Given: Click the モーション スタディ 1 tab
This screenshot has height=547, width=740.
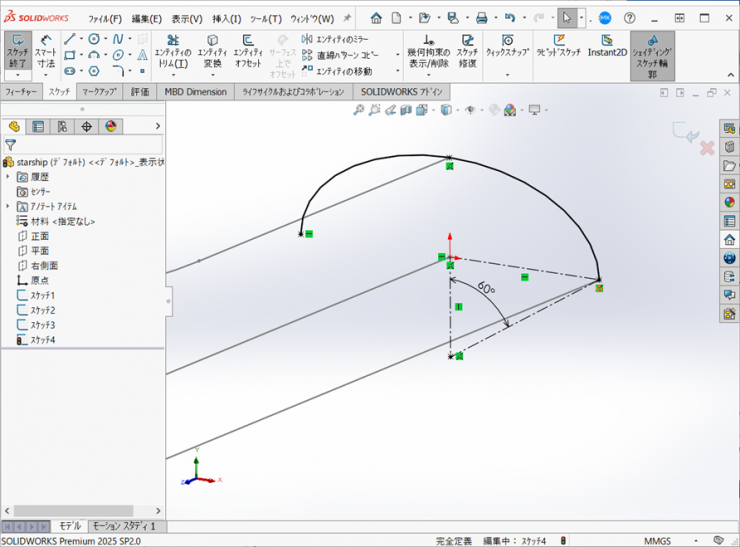Looking at the screenshot, I should tap(124, 526).
